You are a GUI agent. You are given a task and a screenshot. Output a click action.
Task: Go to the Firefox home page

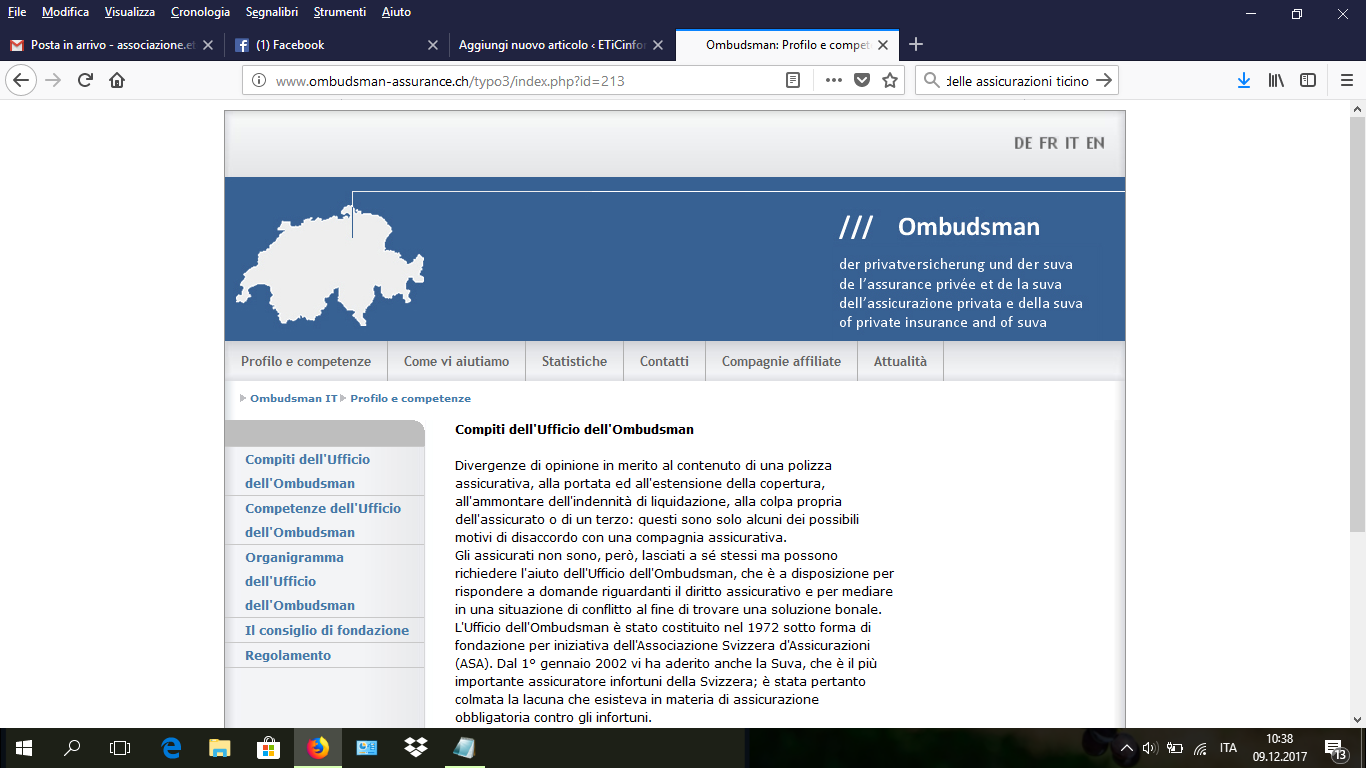(117, 80)
